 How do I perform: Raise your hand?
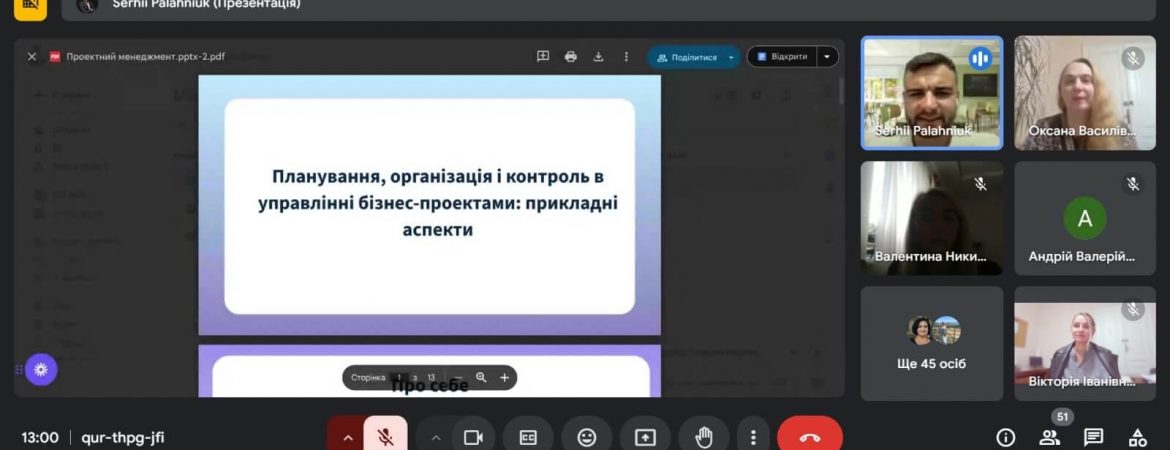click(704, 437)
